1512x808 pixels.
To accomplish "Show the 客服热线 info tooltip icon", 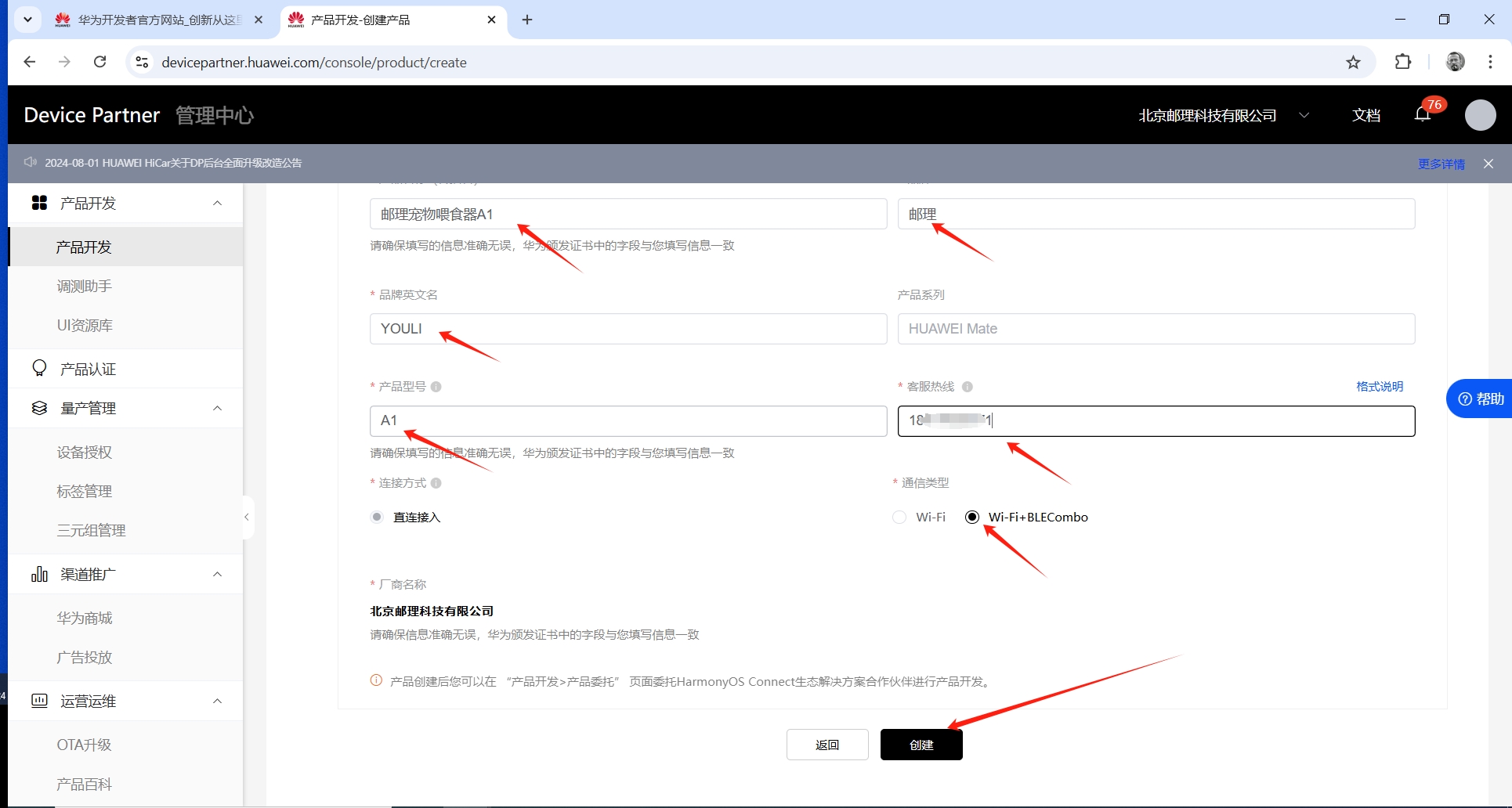I will (x=967, y=386).
